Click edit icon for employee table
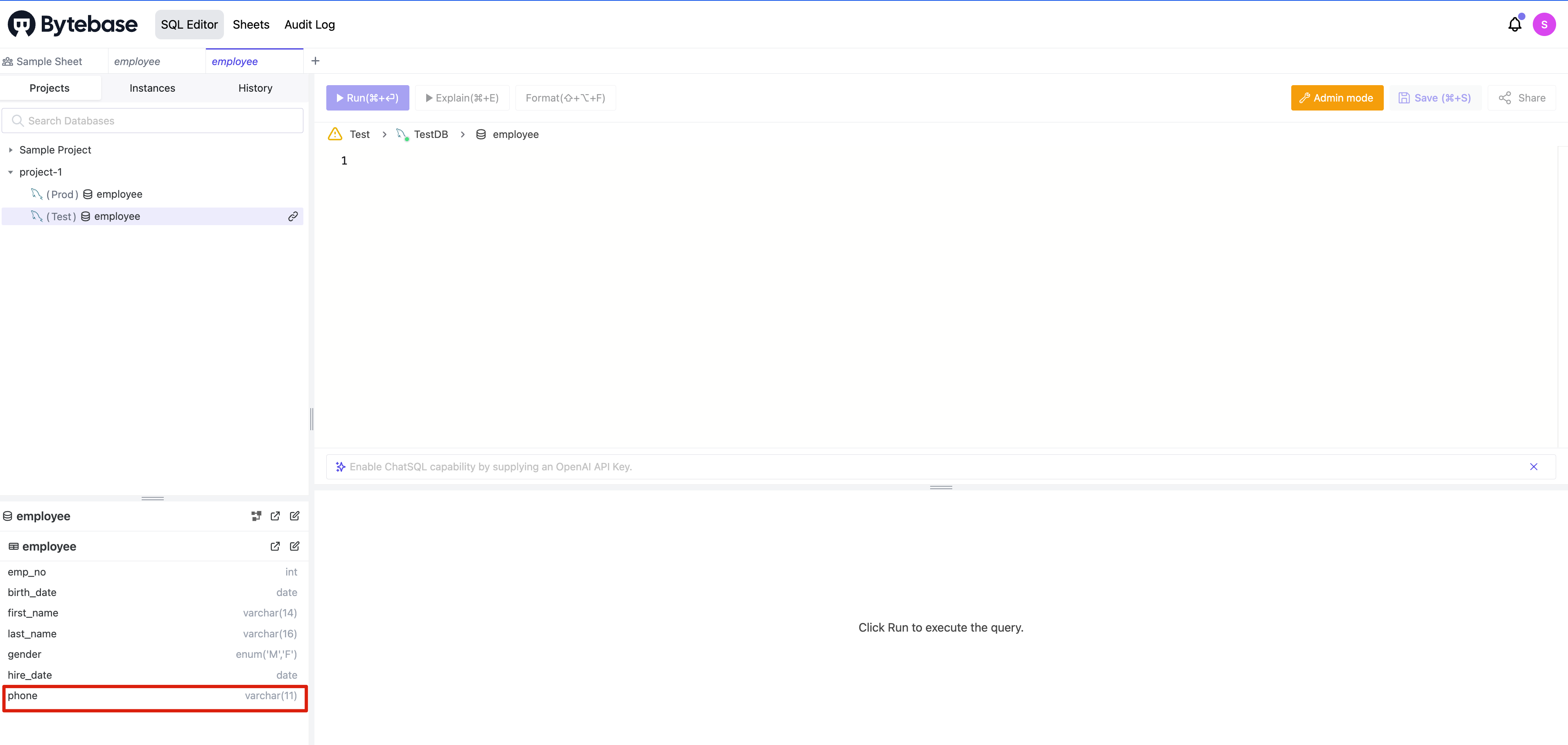This screenshot has width=1568, height=745. click(x=295, y=546)
